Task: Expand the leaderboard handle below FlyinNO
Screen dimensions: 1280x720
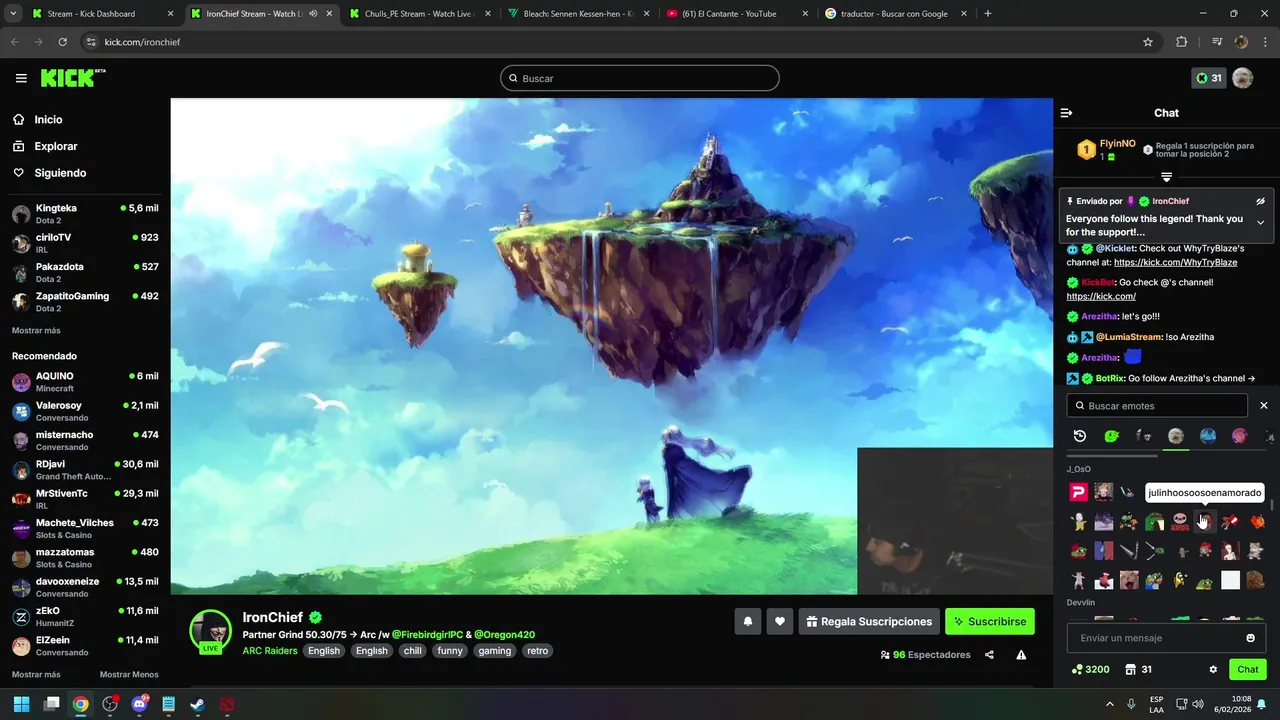Action: pyautogui.click(x=1166, y=177)
